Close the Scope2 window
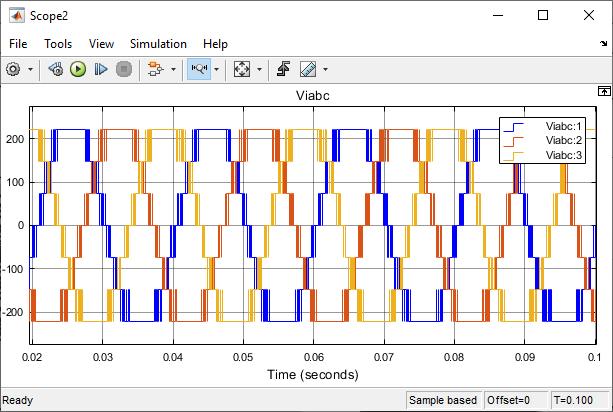Image resolution: width=613 pixels, height=412 pixels. pos(589,15)
